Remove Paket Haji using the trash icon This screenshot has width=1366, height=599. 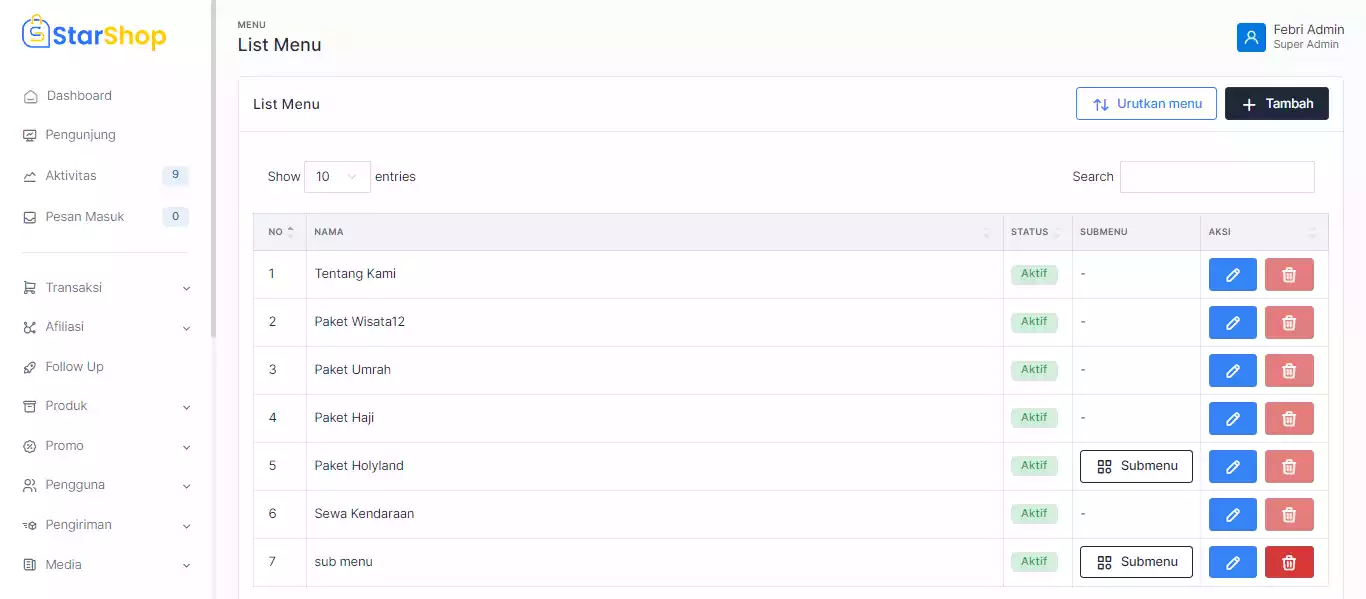click(x=1288, y=419)
